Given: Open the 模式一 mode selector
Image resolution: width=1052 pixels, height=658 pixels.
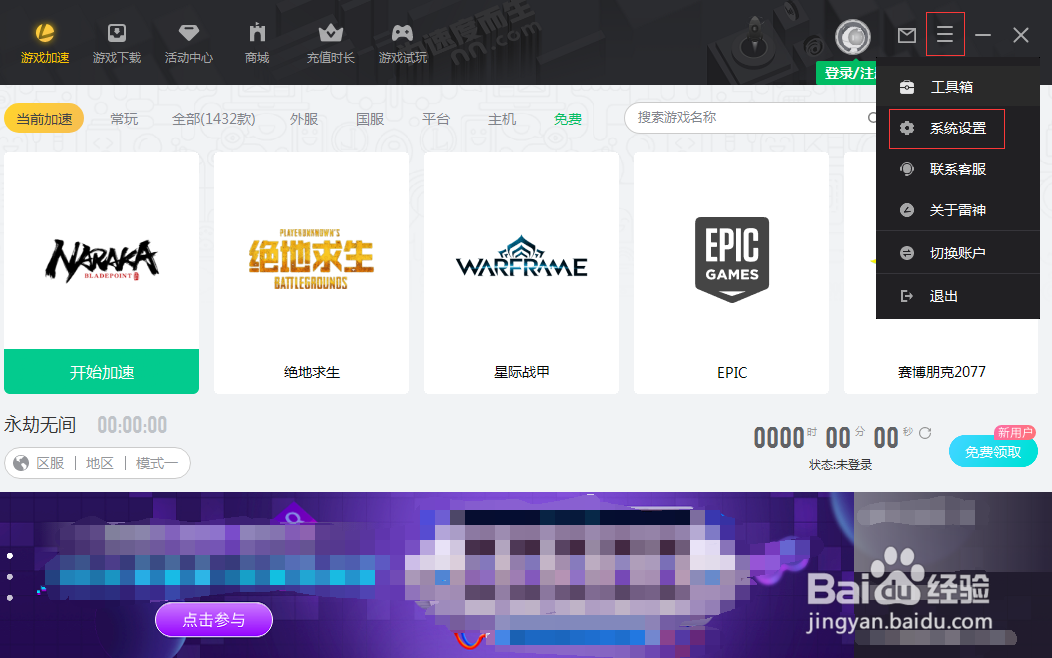Looking at the screenshot, I should pos(157,463).
